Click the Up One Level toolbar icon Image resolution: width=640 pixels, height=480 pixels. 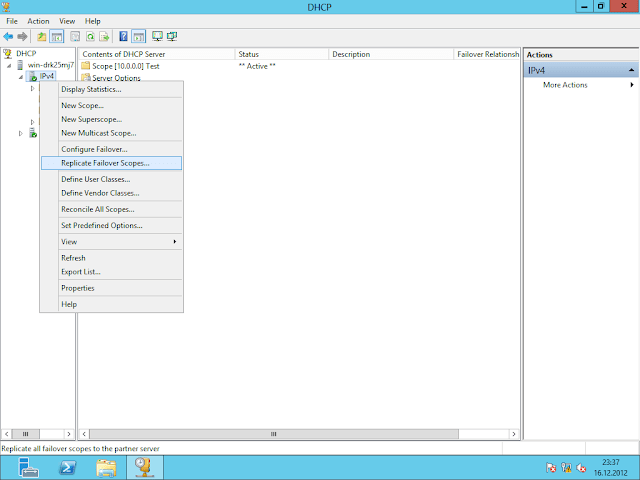(x=42, y=36)
